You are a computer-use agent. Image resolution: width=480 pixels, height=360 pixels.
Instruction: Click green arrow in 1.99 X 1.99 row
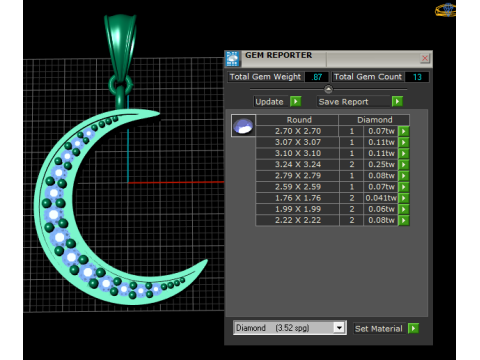click(404, 209)
